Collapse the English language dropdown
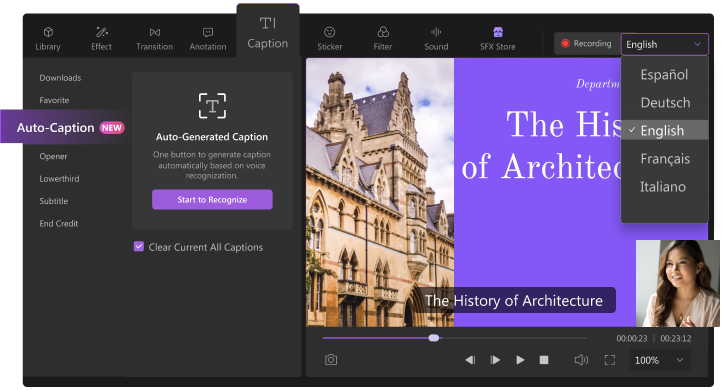This screenshot has width=723, height=390. (664, 44)
